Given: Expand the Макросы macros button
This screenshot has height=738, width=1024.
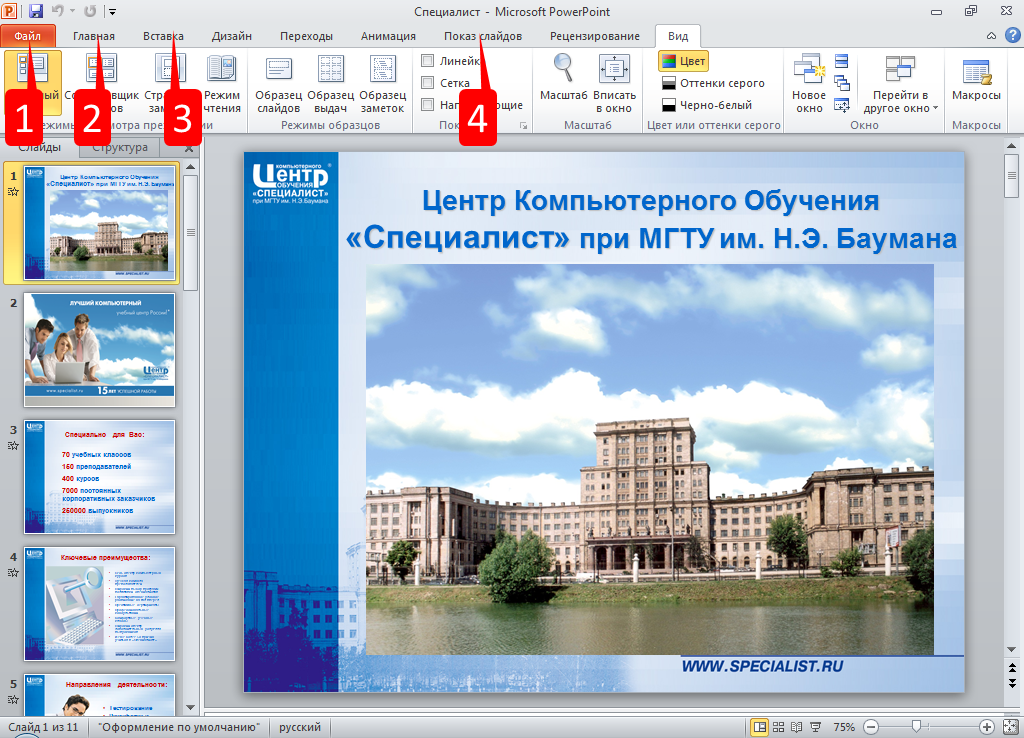Looking at the screenshot, I should pyautogui.click(x=976, y=82).
